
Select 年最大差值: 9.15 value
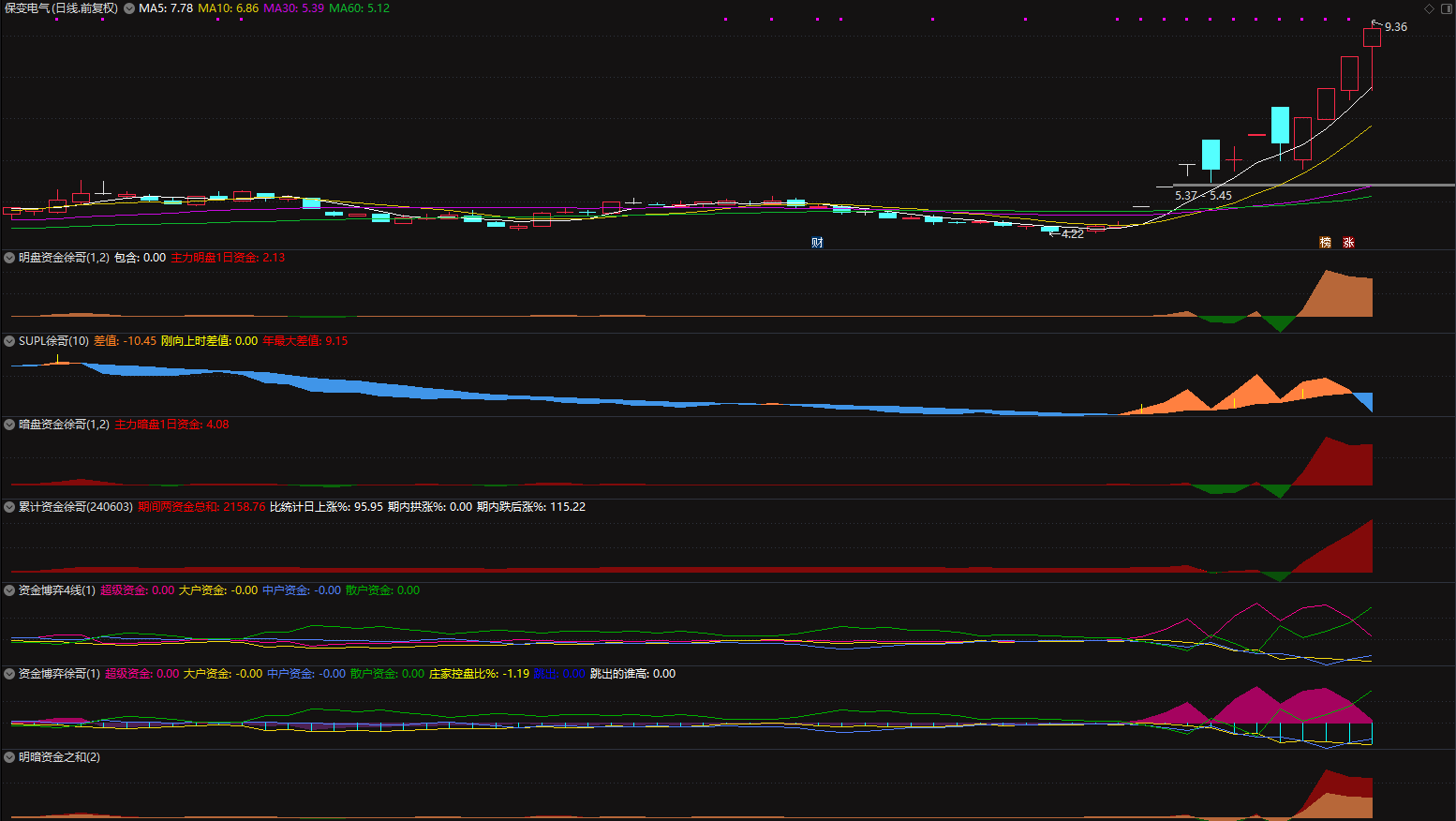pyautogui.click(x=305, y=341)
